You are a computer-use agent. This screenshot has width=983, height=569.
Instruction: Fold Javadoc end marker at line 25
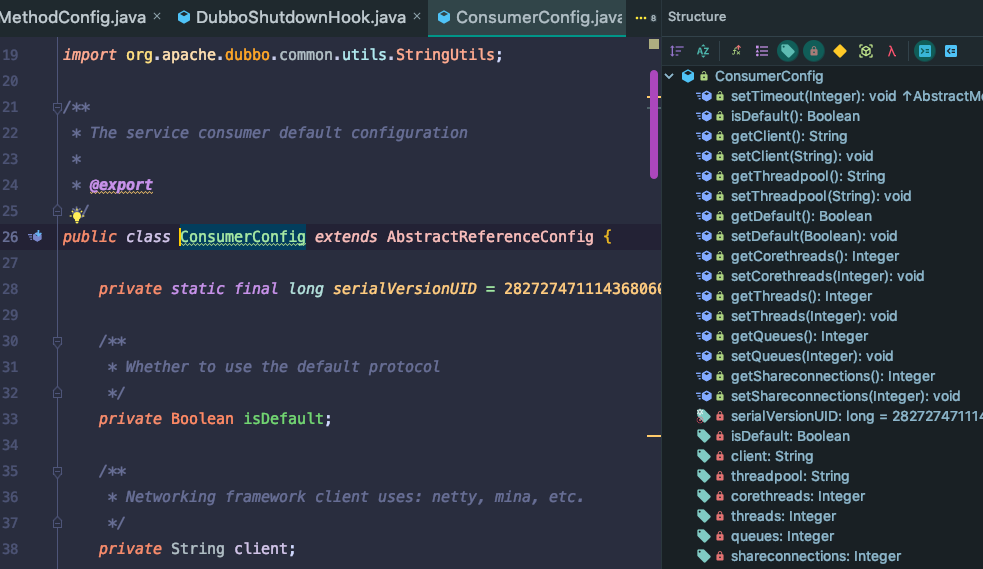click(x=57, y=211)
